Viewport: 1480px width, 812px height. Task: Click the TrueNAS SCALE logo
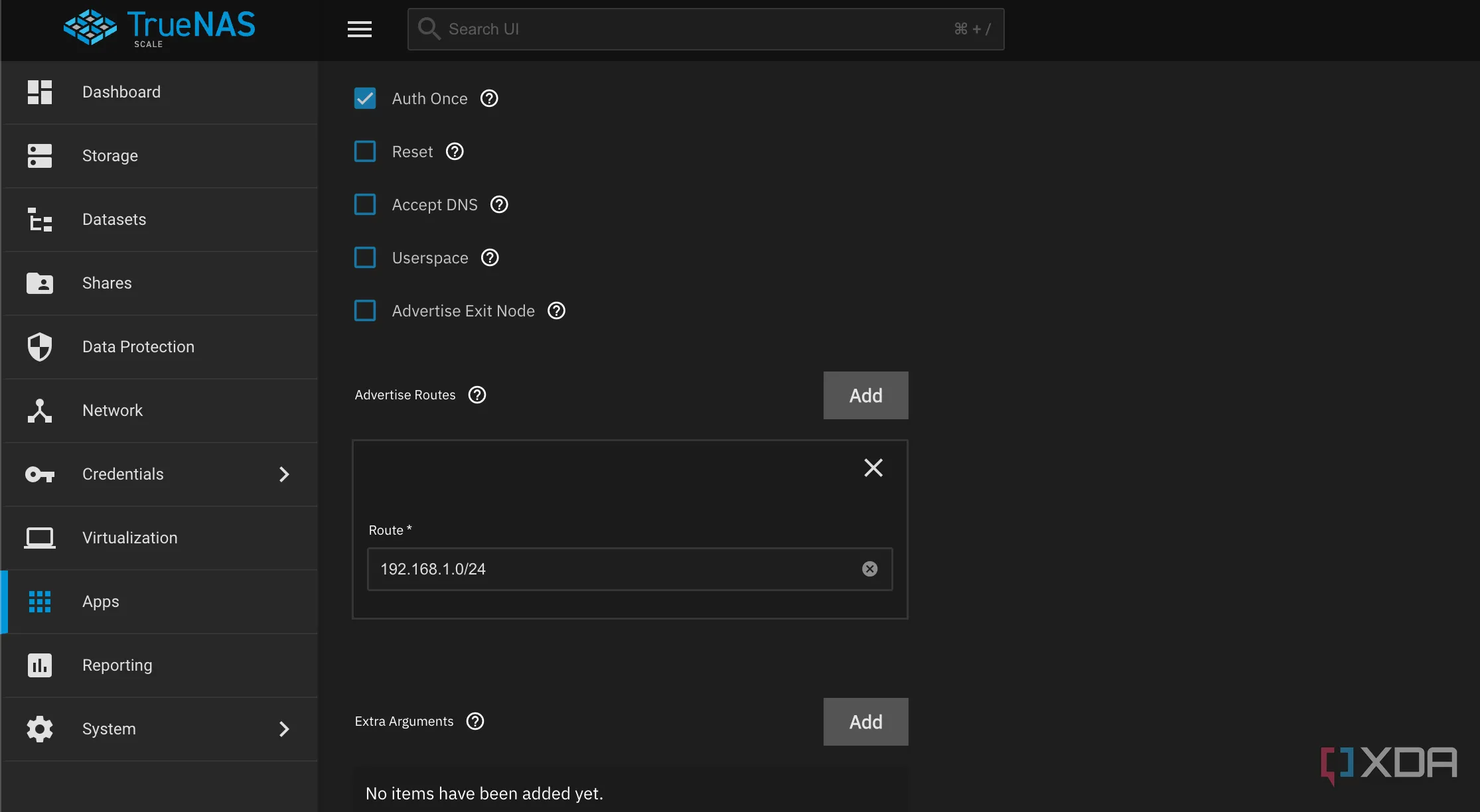pos(159,28)
